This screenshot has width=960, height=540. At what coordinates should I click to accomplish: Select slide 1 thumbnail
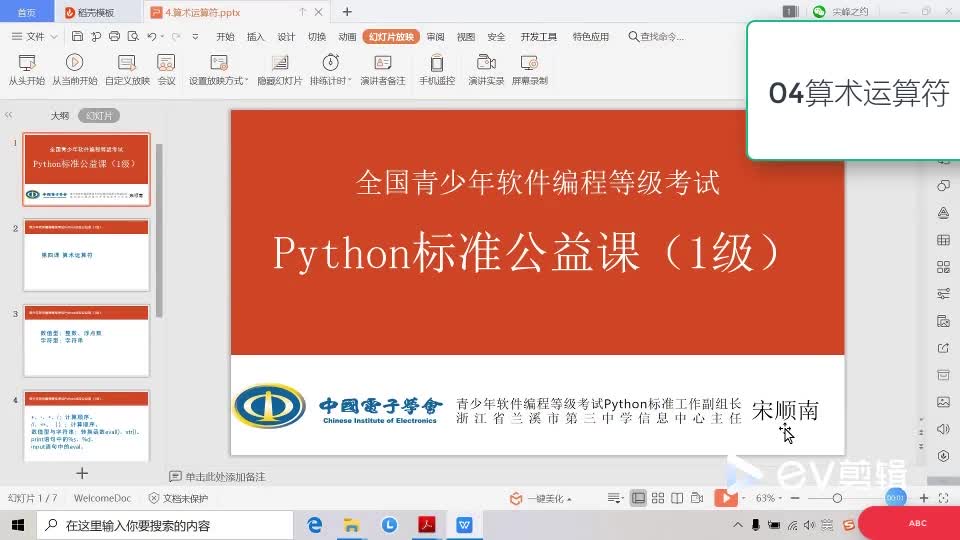[86, 169]
